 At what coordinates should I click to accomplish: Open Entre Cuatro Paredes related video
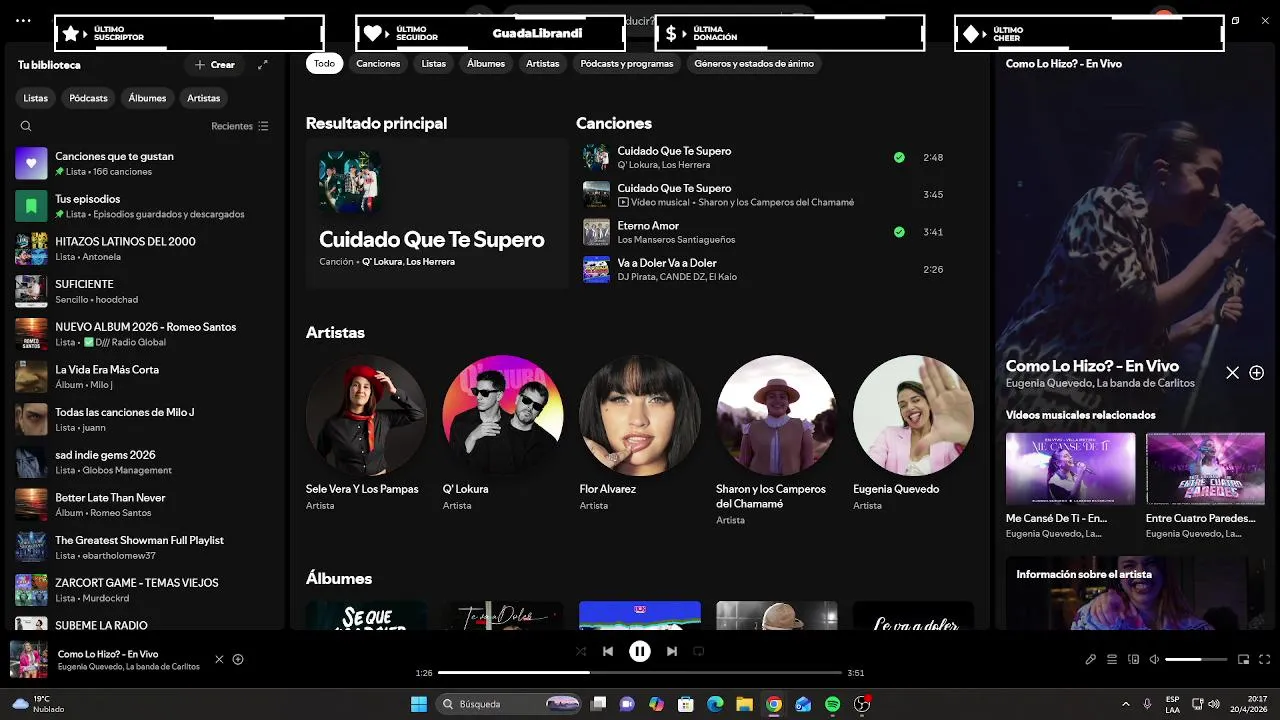[1205, 487]
